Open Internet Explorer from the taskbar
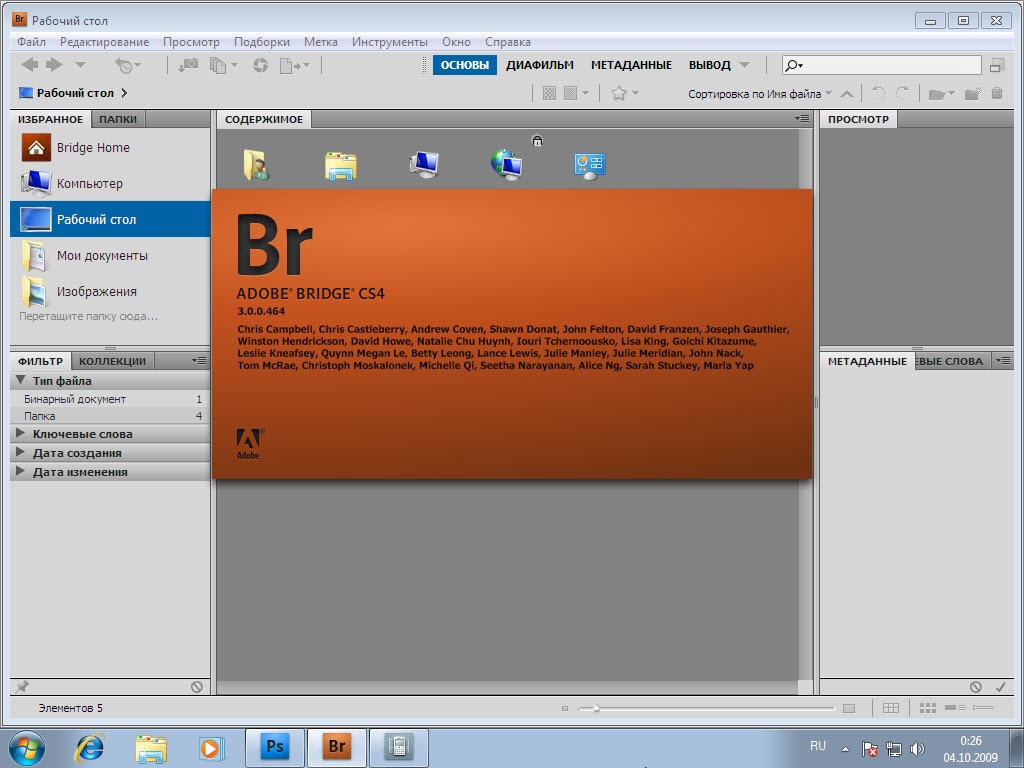Screen dimensions: 1024x768 click(x=89, y=748)
